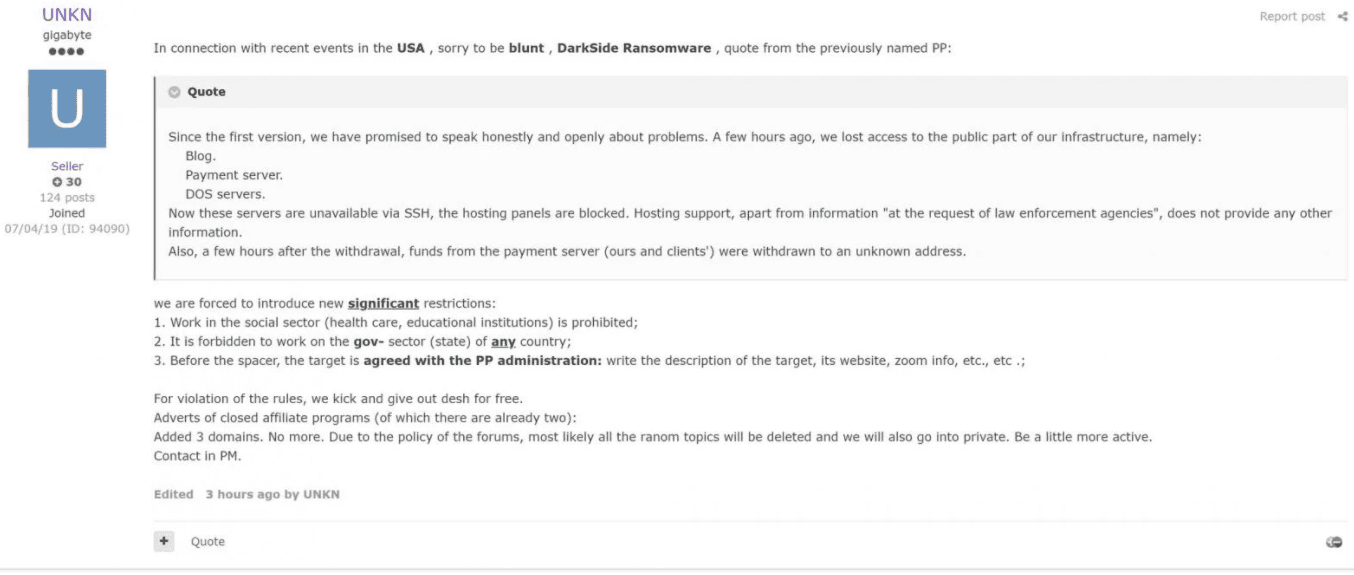Open the share icon beside Report post
This screenshot has height=575, width=1354.
[x=1342, y=16]
